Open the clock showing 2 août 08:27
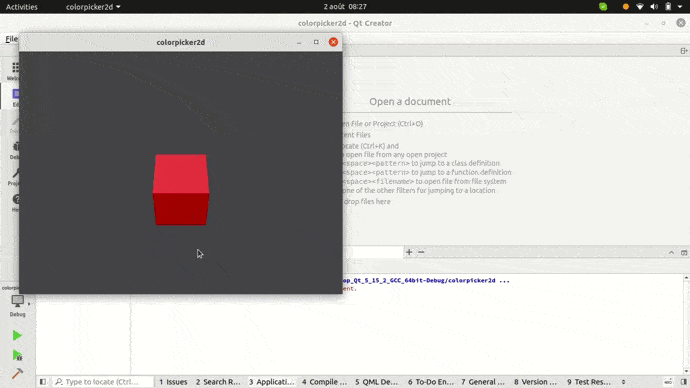 tap(345, 7)
